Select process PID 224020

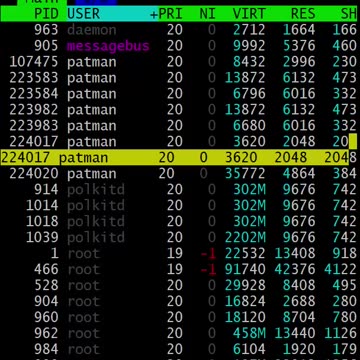point(180,174)
